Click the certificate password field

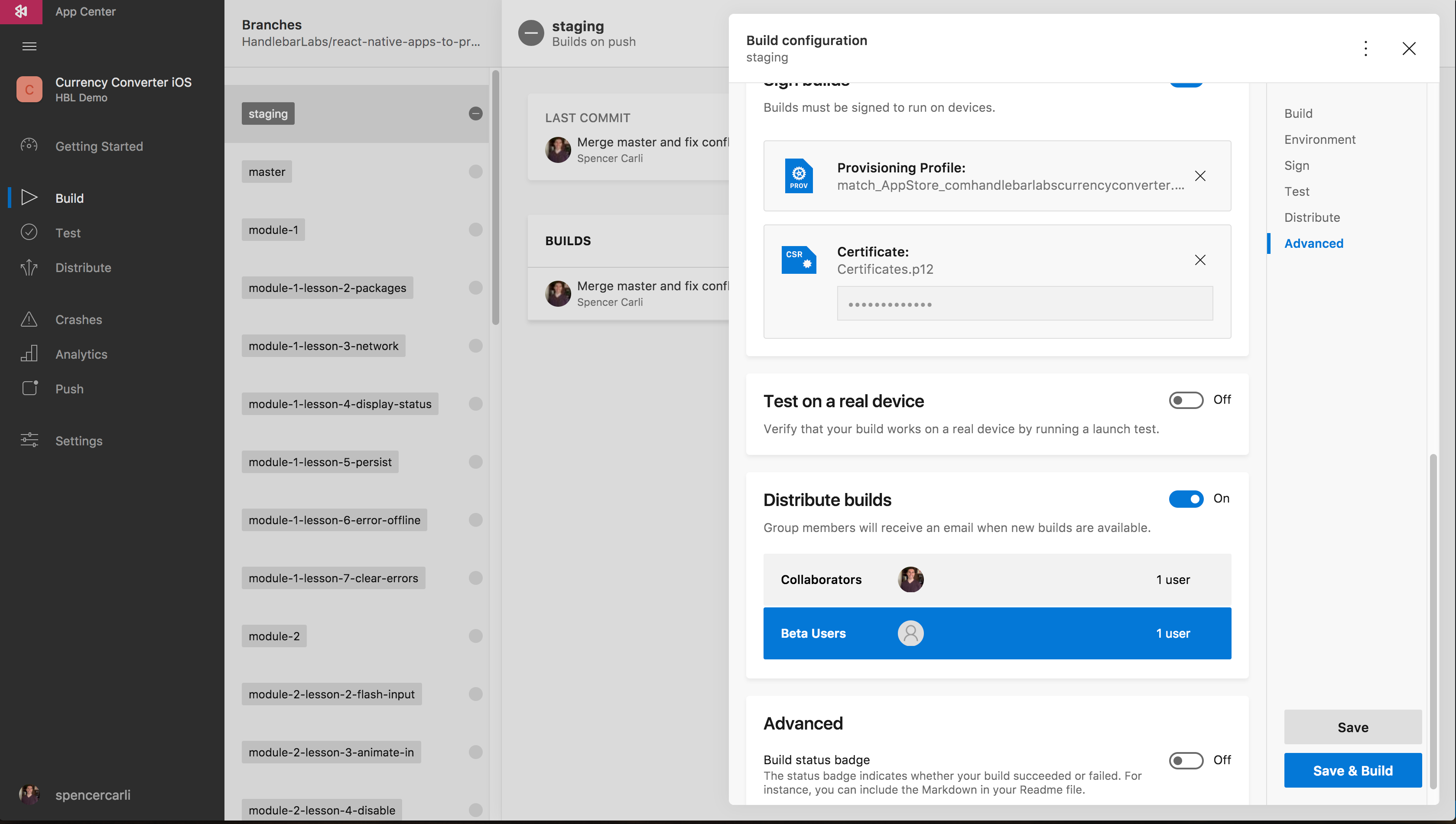pyautogui.click(x=1025, y=304)
